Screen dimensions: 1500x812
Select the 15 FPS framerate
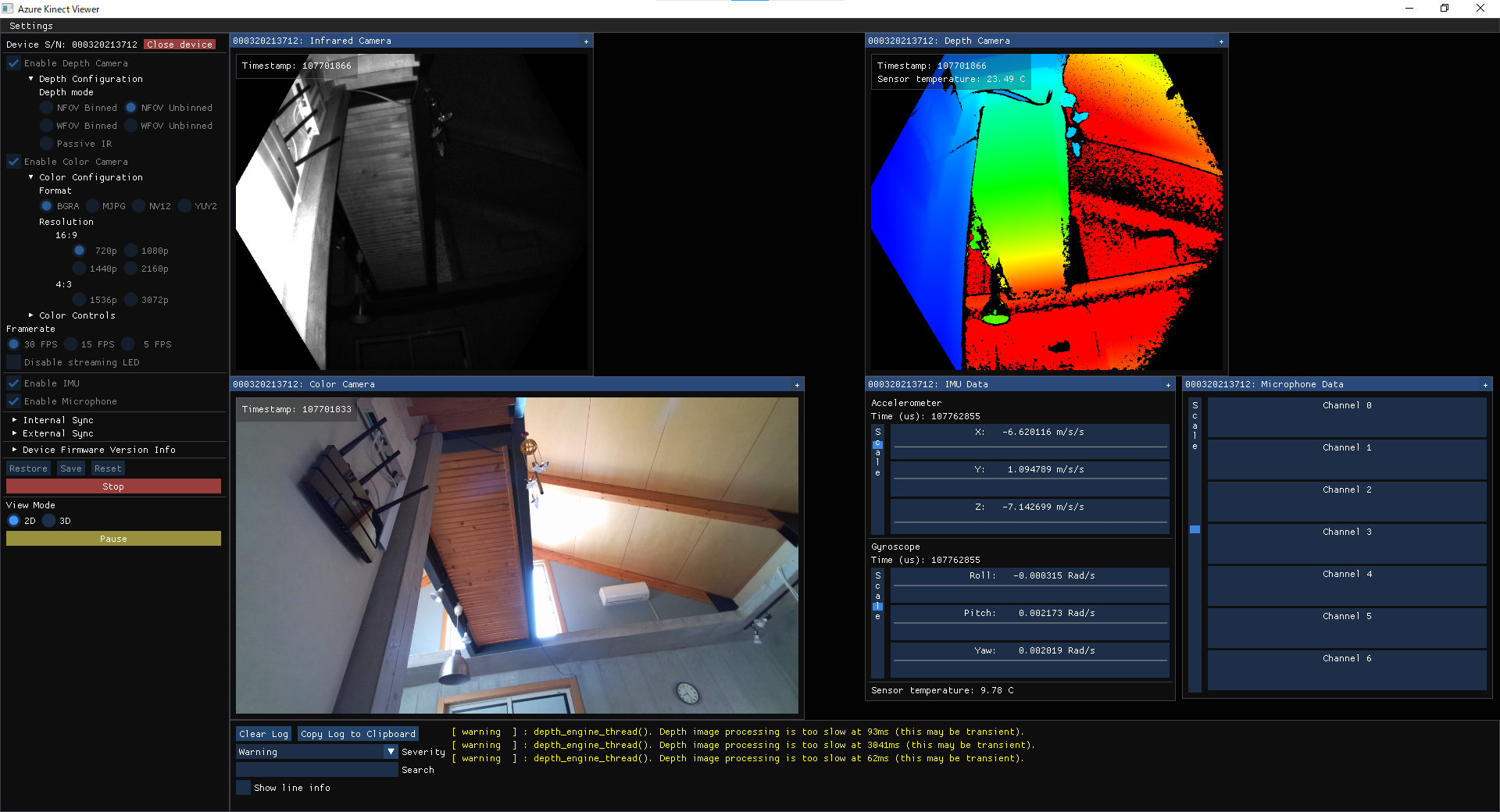(72, 344)
